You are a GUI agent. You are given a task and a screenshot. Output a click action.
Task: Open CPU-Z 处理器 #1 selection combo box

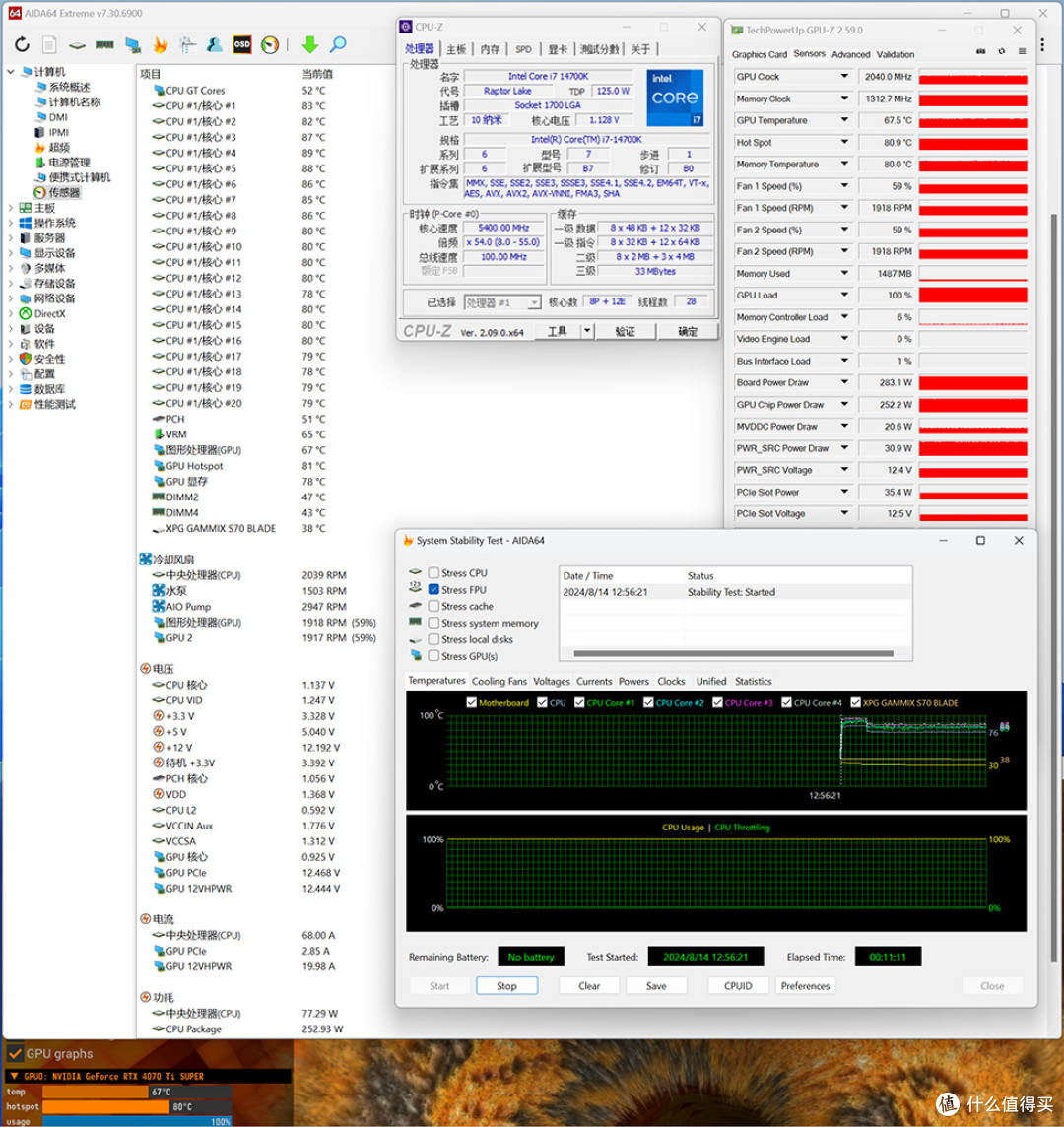501,302
